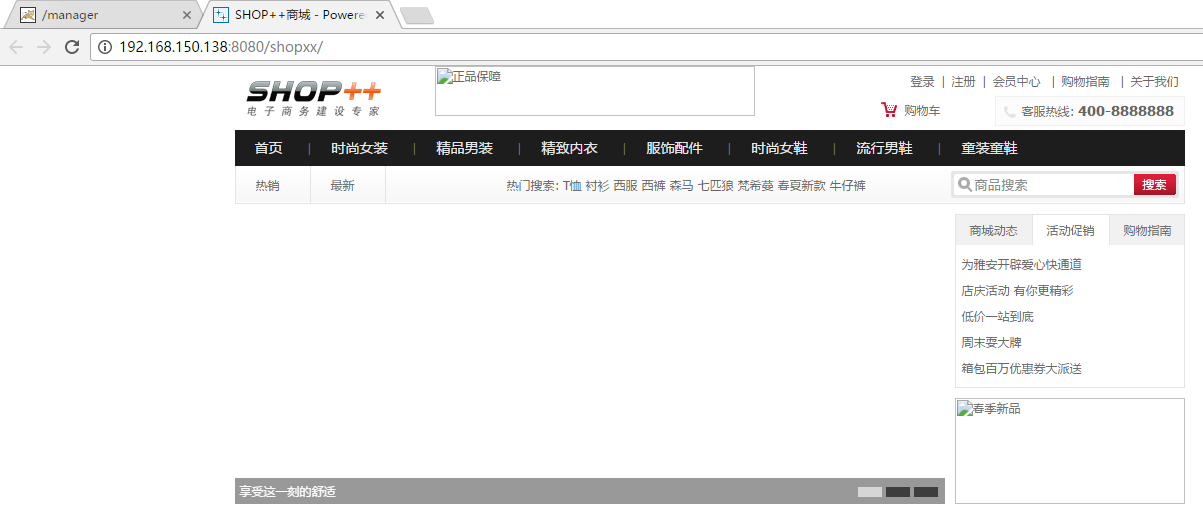1203x509 pixels.
Task: Open article 低价一站到底
Action: [997, 317]
